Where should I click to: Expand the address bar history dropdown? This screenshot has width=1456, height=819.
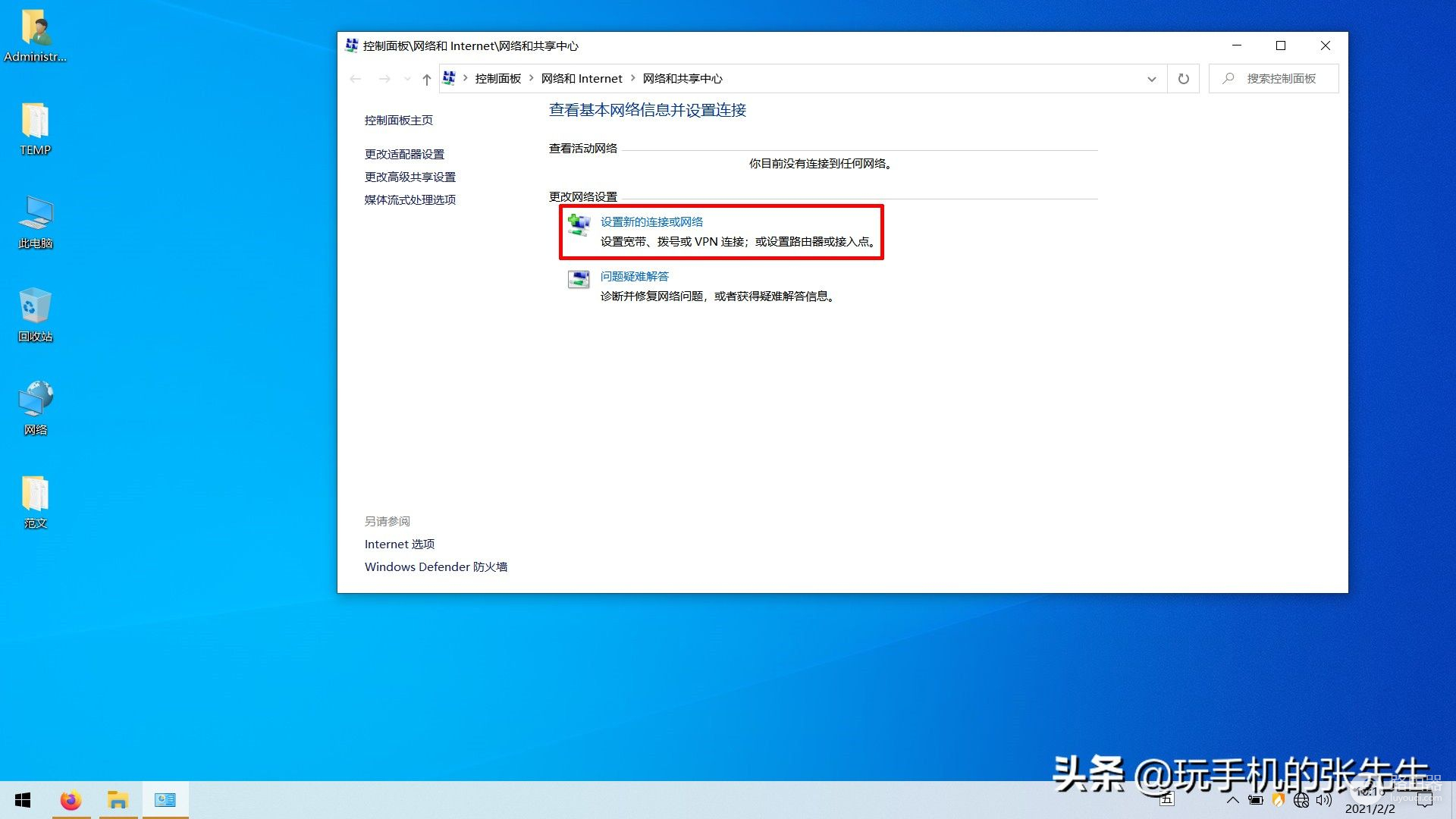1151,79
